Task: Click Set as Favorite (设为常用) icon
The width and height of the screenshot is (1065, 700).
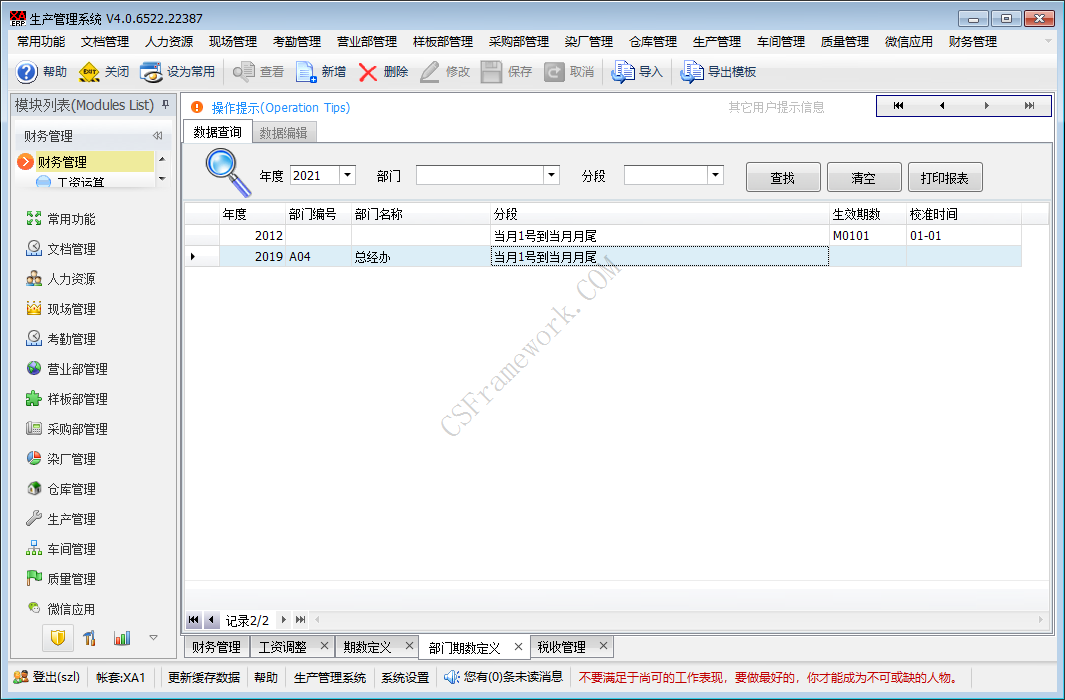Action: click(x=151, y=72)
